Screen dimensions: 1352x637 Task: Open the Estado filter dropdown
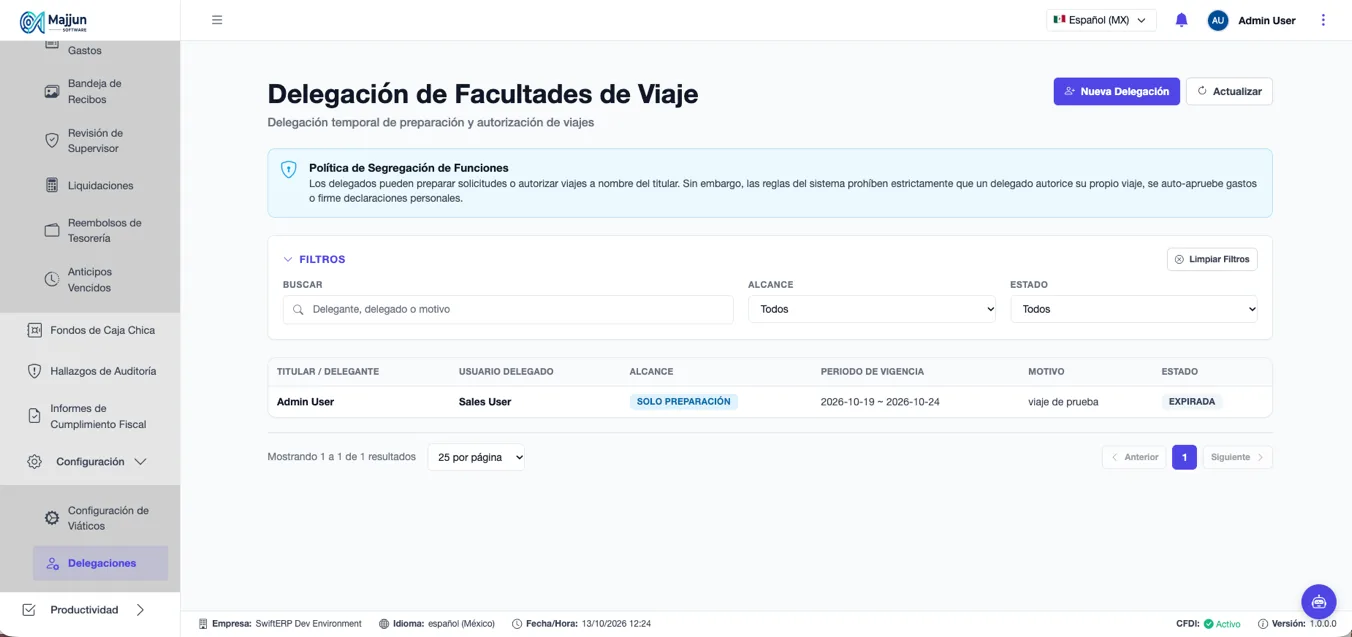[1134, 309]
